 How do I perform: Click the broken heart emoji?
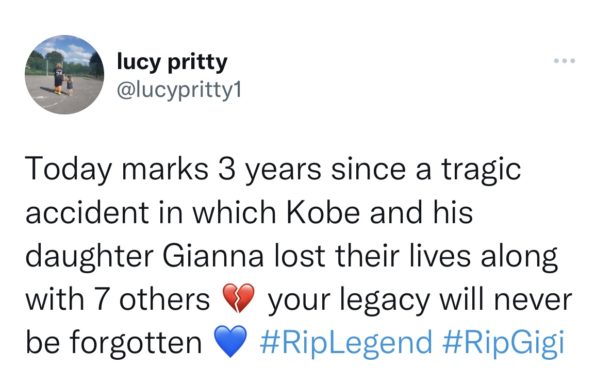(x=238, y=298)
